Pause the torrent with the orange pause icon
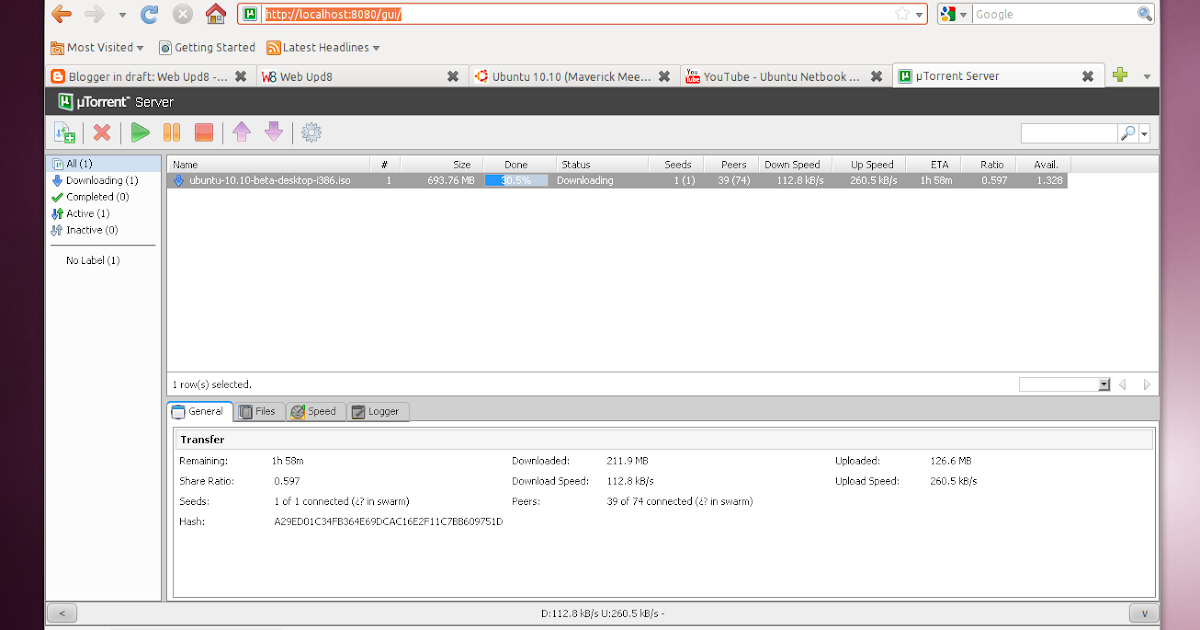 click(172, 132)
